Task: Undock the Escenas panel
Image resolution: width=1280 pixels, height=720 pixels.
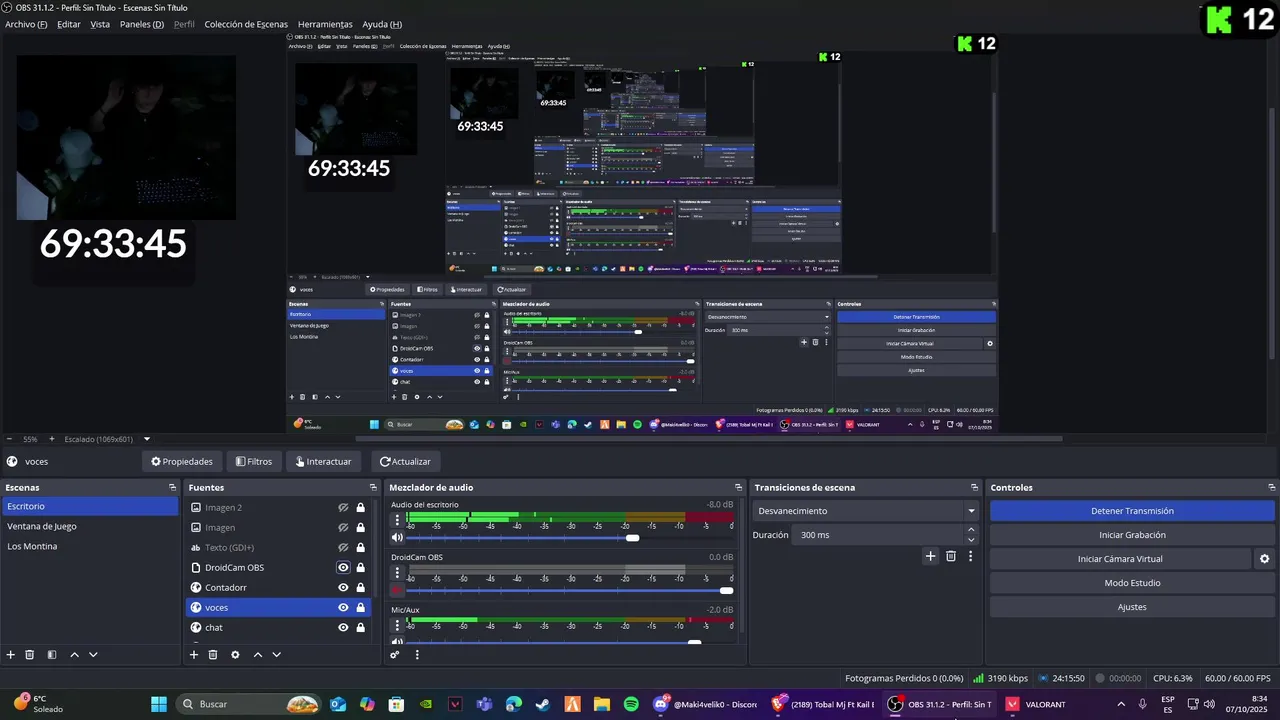Action: pos(172,488)
